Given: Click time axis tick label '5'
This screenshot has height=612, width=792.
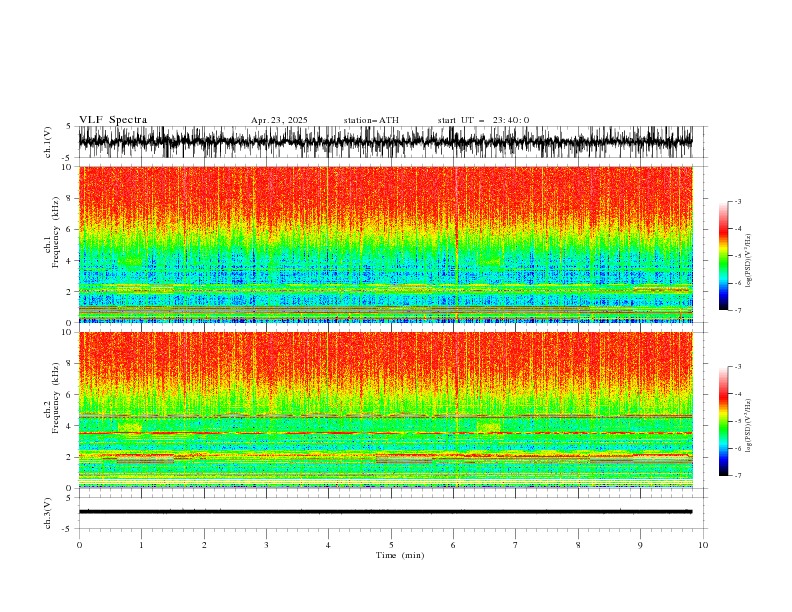Looking at the screenshot, I should coord(391,545).
